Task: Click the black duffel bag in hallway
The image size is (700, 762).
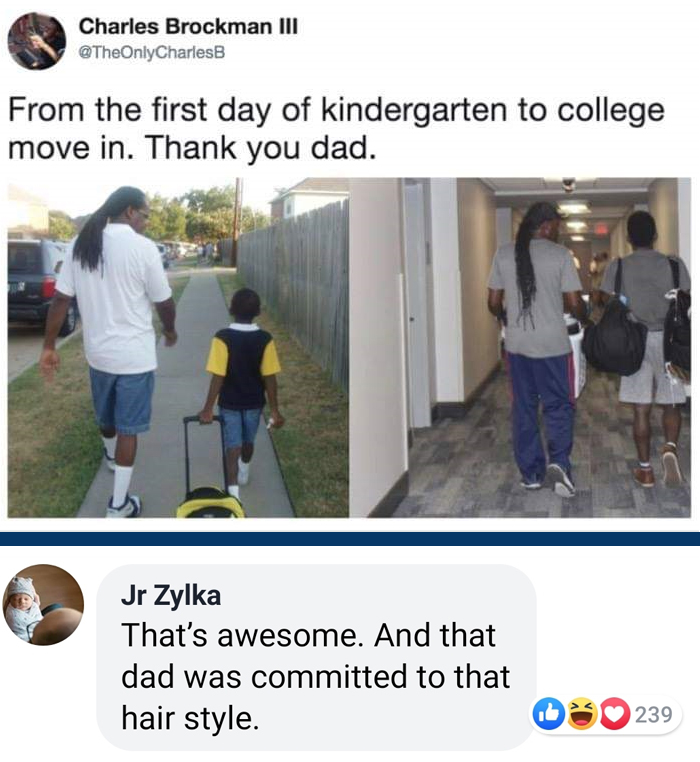Action: (615, 338)
